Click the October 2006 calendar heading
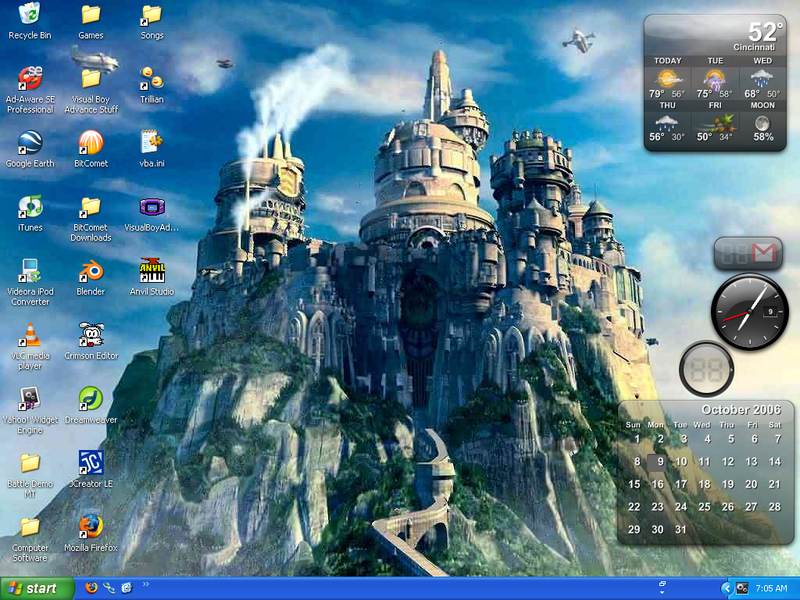The width and height of the screenshot is (800, 600). click(x=741, y=410)
